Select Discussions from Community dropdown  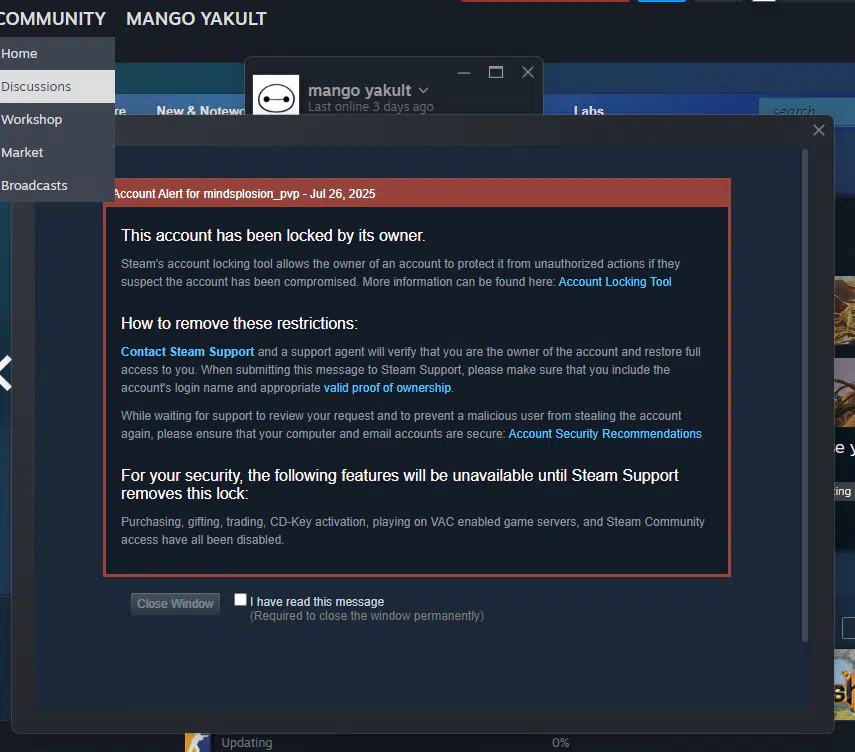[57, 86]
